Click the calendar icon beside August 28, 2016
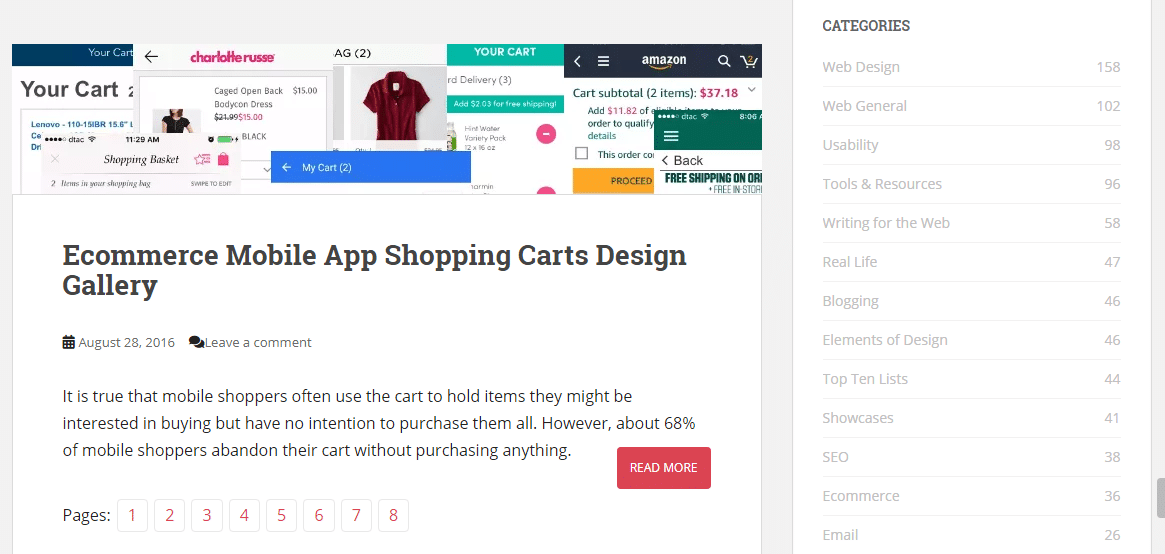Viewport: 1165px width, 554px height. point(69,342)
